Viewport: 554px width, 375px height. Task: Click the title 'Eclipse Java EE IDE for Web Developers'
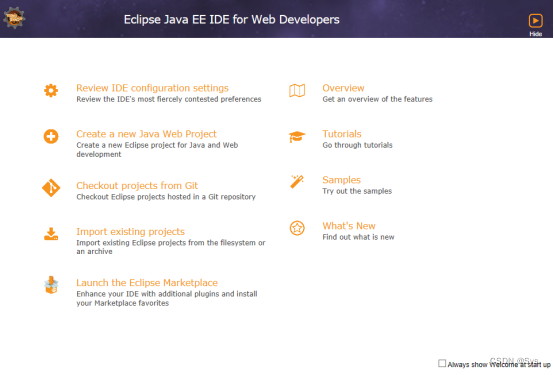231,19
